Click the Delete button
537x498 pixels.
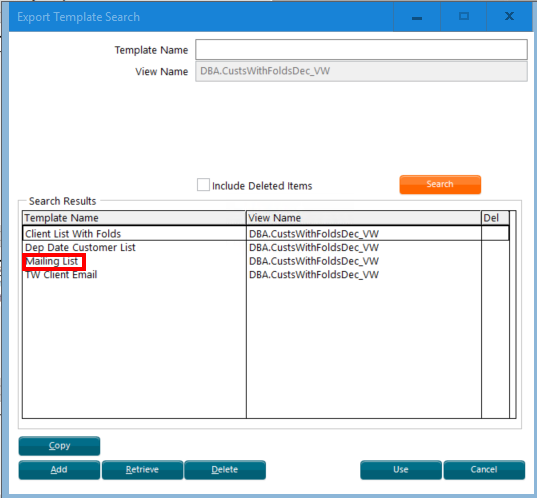click(x=225, y=470)
